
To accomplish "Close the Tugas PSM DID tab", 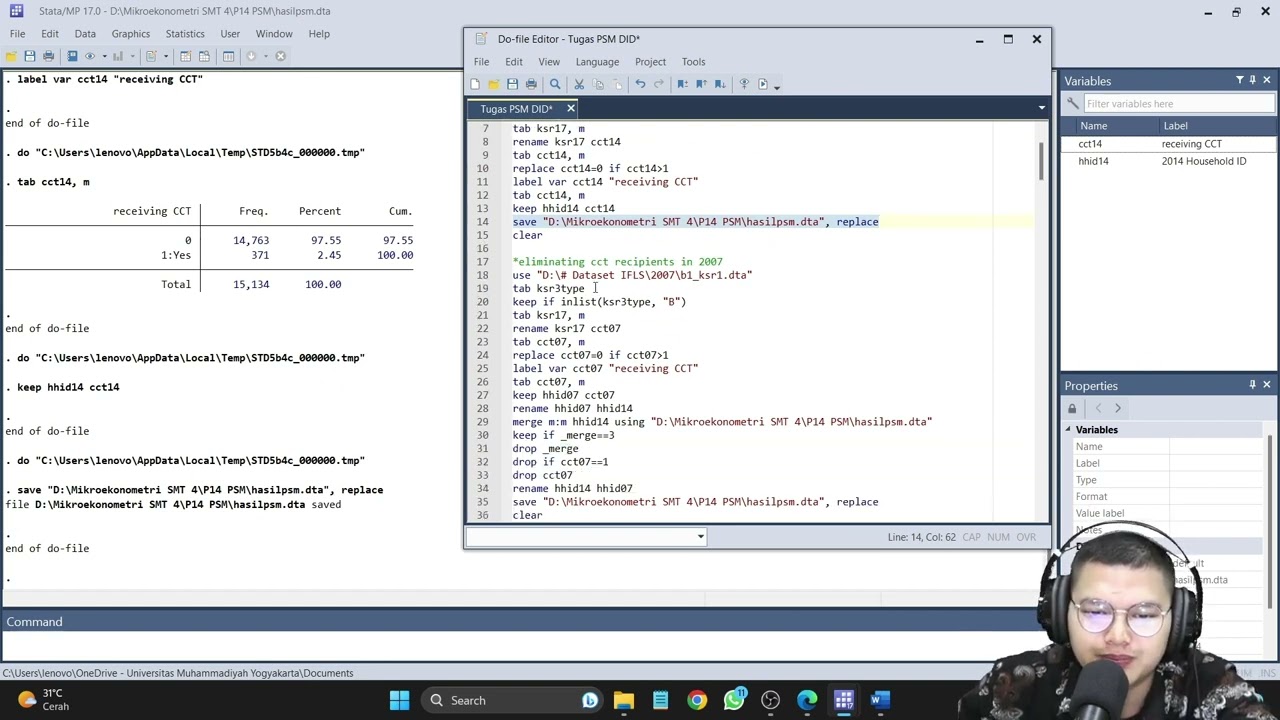I will tap(571, 108).
